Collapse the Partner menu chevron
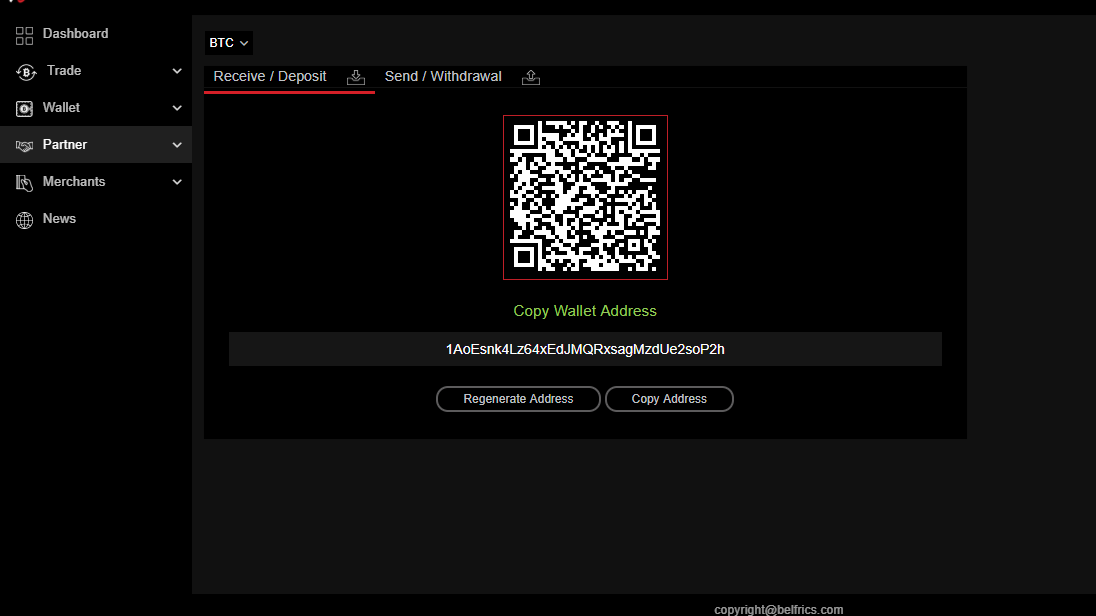1096x616 pixels. (x=177, y=144)
